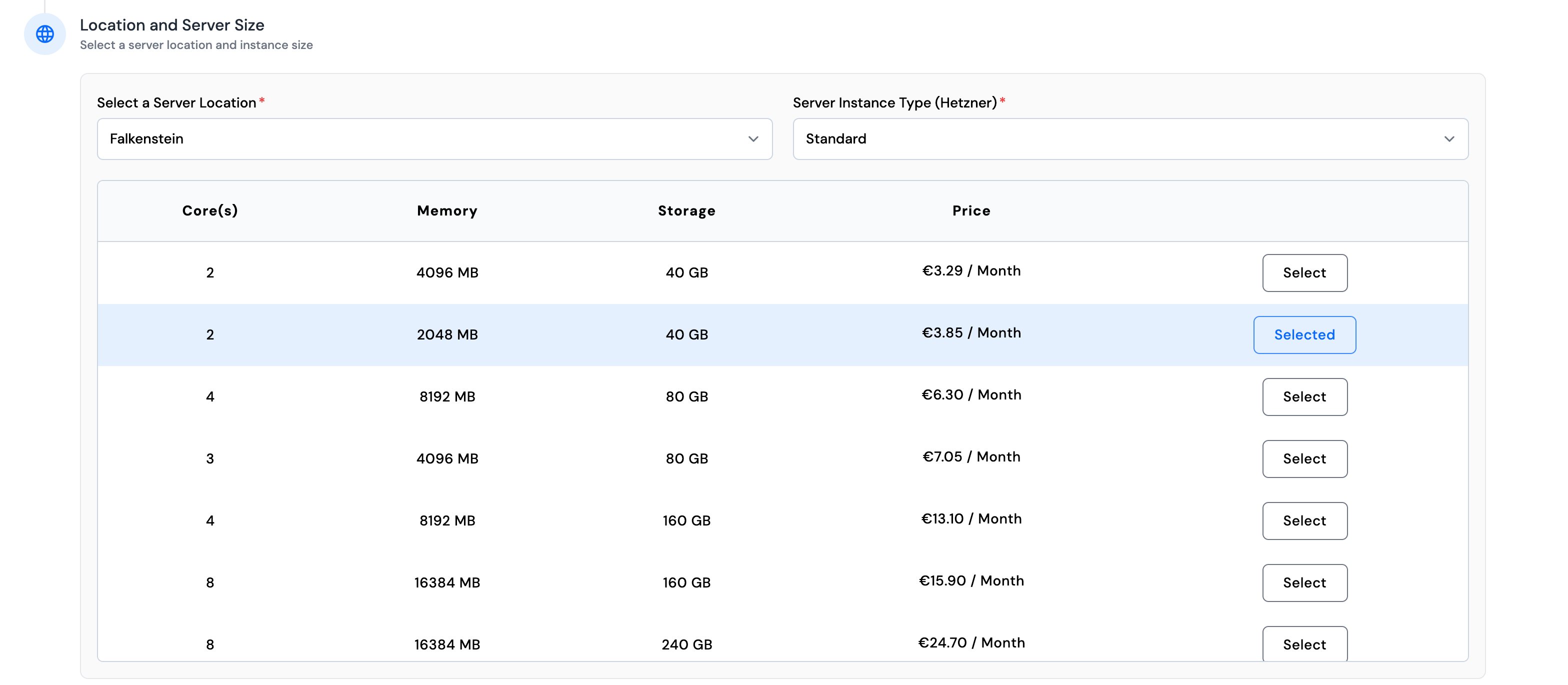
Task: Click the Memory column header
Action: pyautogui.click(x=447, y=210)
